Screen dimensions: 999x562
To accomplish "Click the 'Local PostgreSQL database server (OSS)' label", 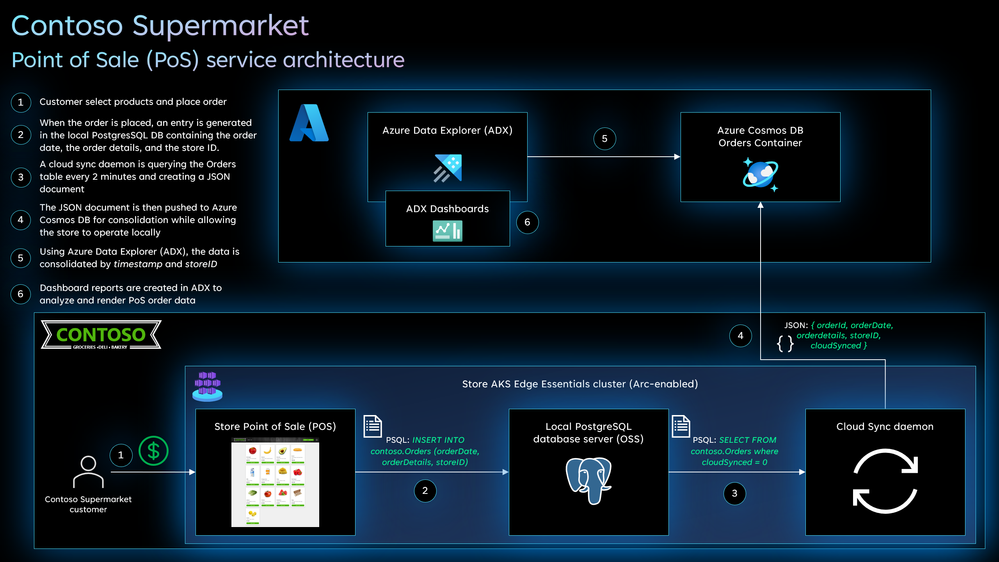I will (x=589, y=433).
